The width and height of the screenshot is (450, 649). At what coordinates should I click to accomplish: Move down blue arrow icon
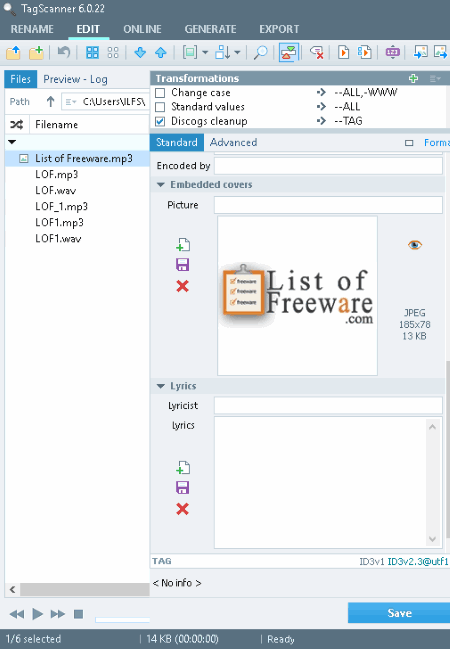140,53
